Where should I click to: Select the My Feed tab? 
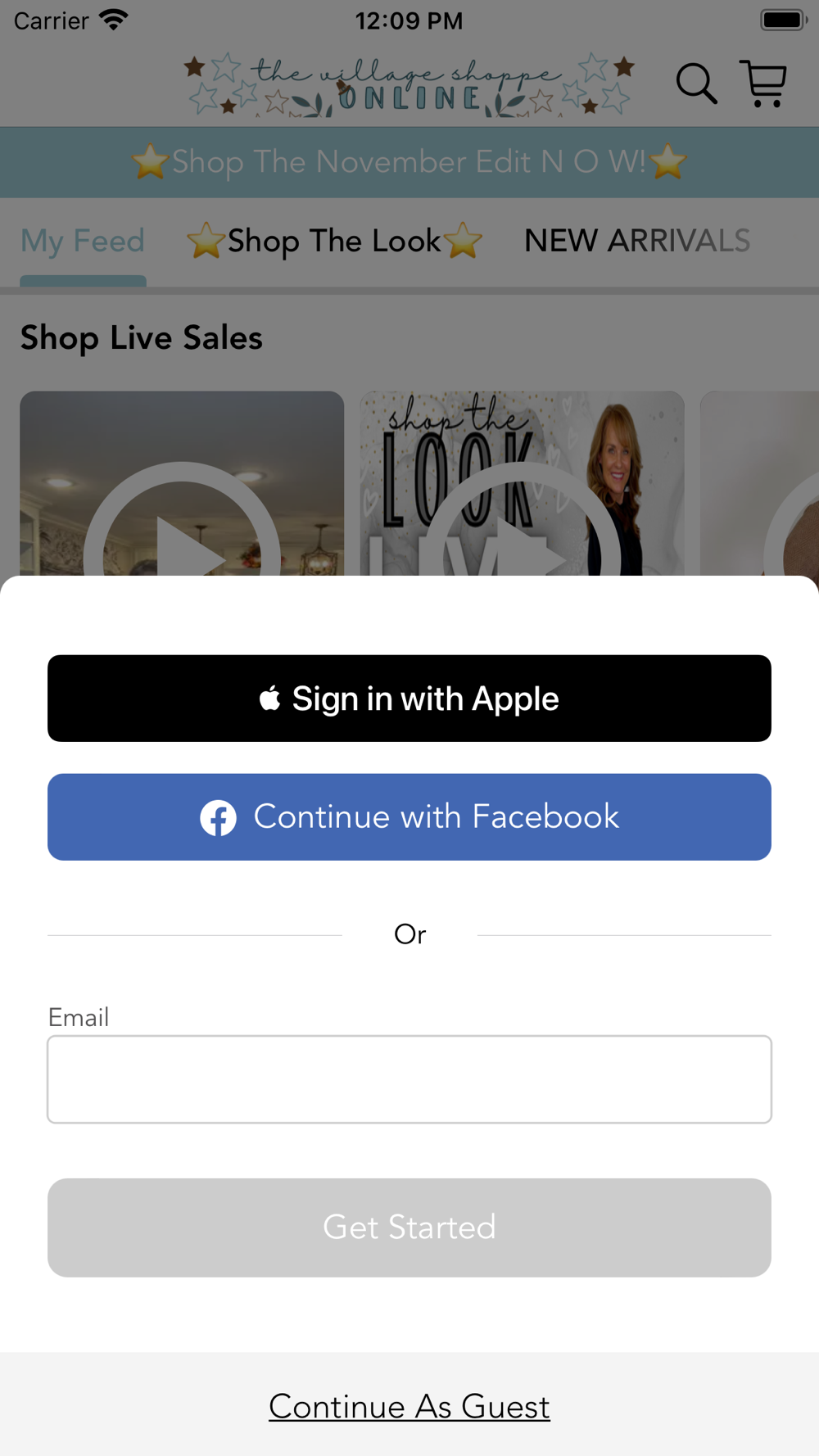point(83,242)
